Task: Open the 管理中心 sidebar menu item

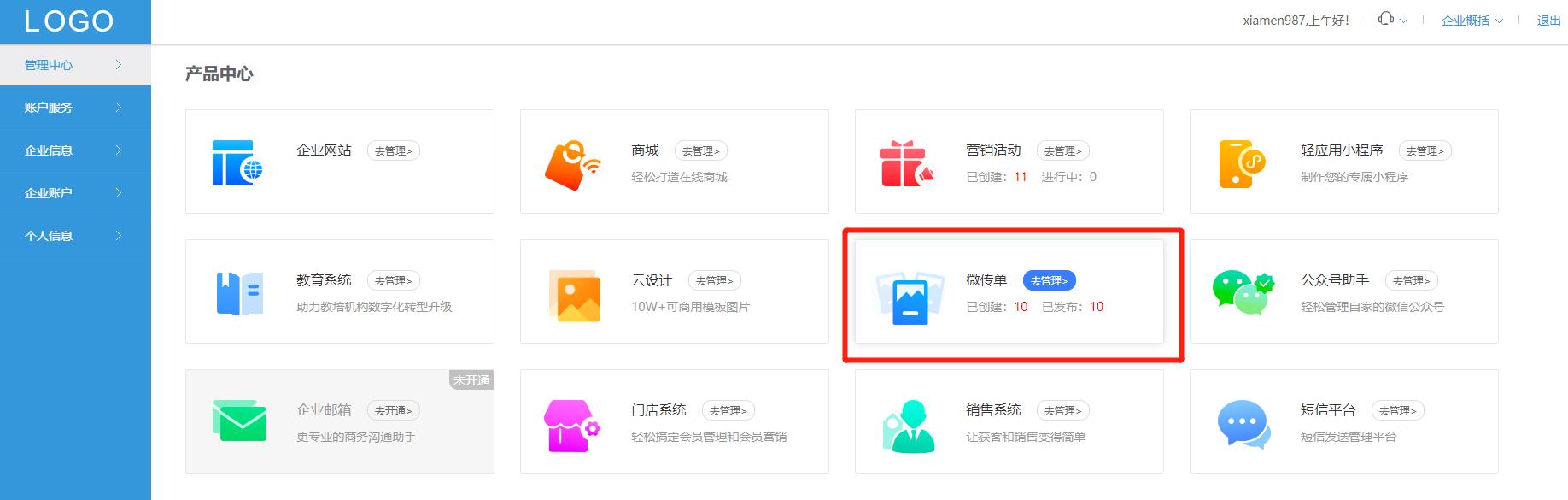Action: coord(75,65)
